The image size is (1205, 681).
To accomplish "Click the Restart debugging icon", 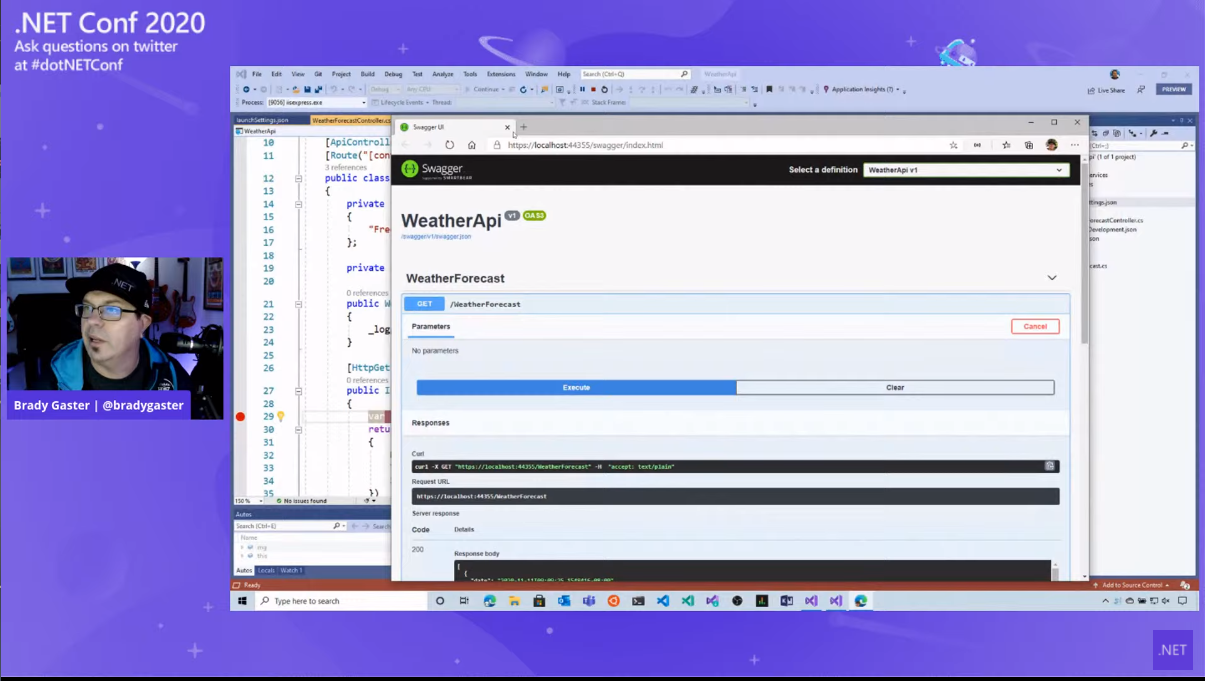I will 604,89.
